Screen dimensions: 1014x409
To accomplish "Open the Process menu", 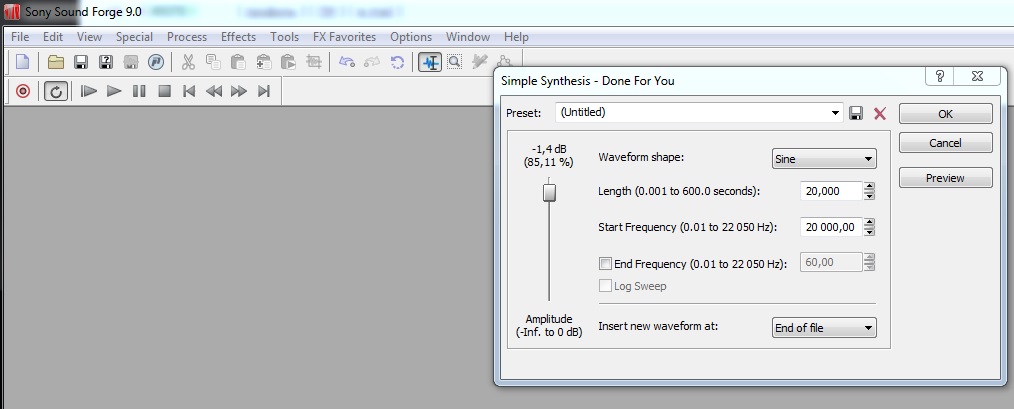I will point(187,37).
